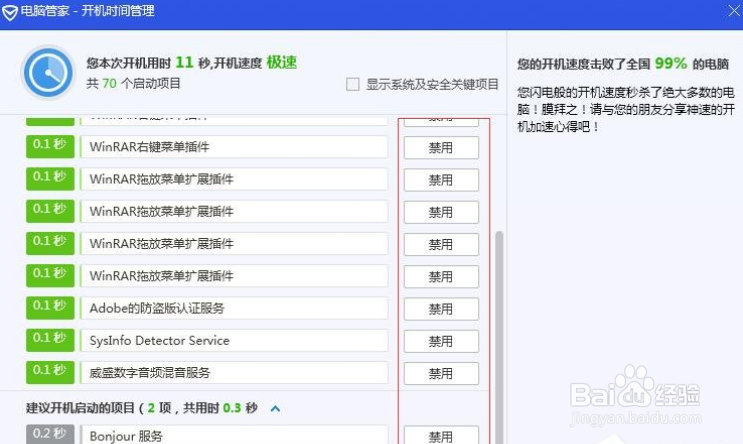Select the SysInfo Detector Service row

[234, 340]
